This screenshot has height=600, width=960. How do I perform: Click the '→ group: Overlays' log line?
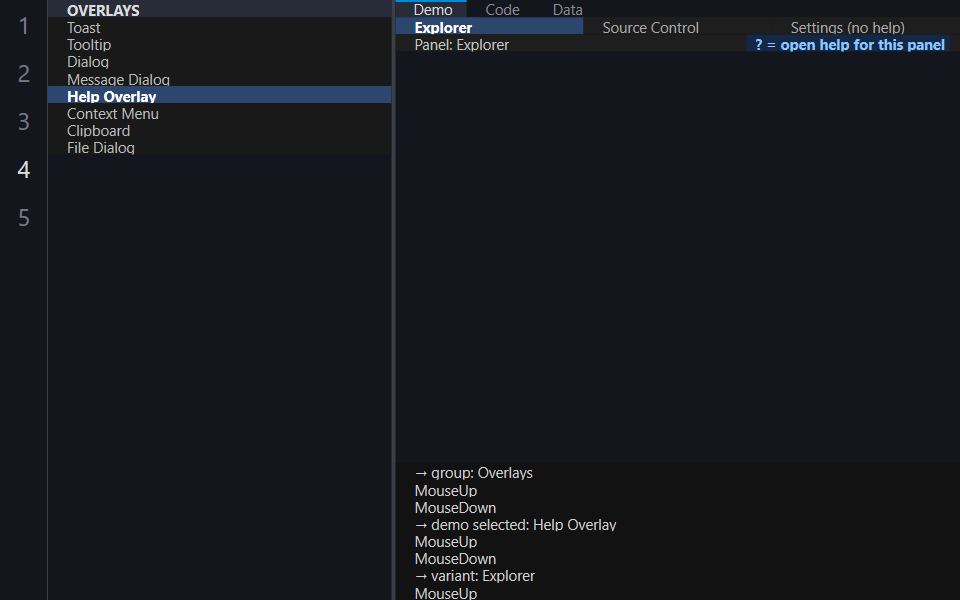(473, 473)
